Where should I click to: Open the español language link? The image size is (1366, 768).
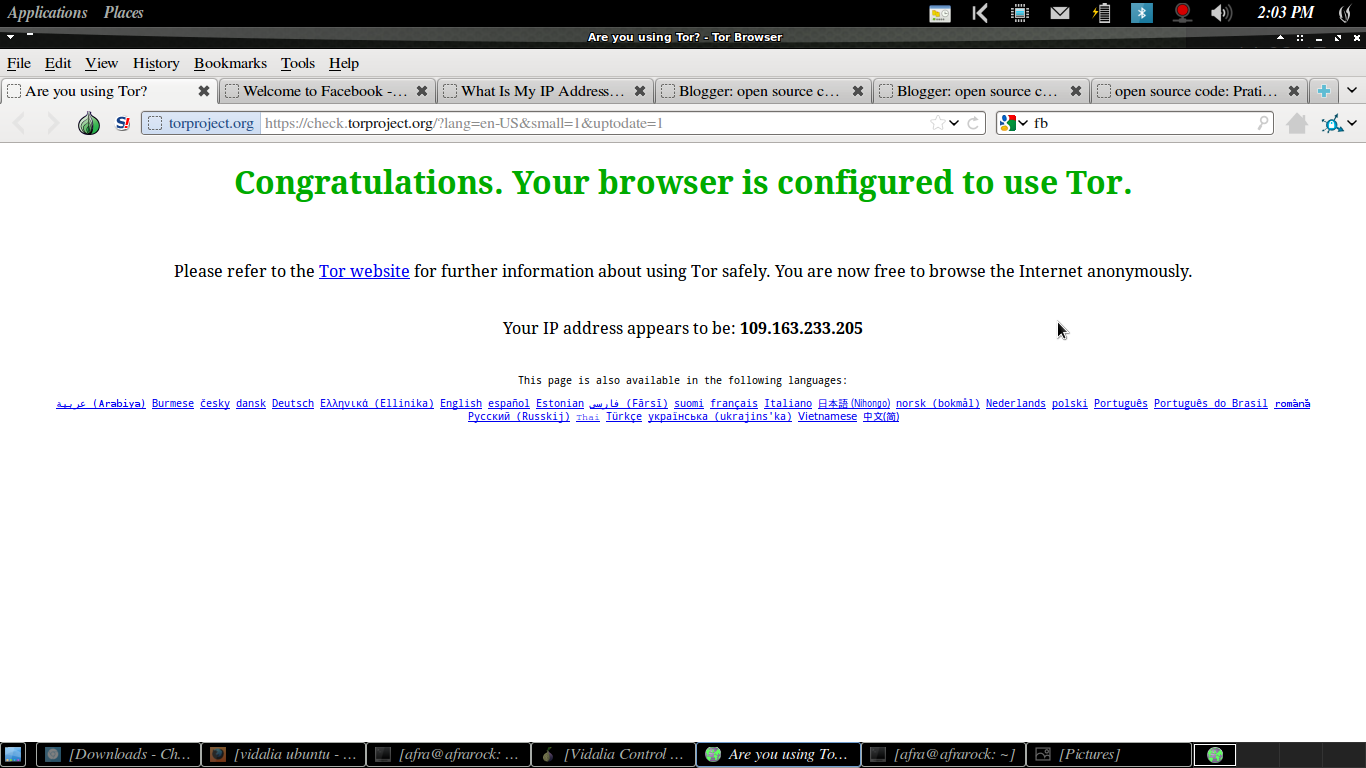click(x=509, y=404)
